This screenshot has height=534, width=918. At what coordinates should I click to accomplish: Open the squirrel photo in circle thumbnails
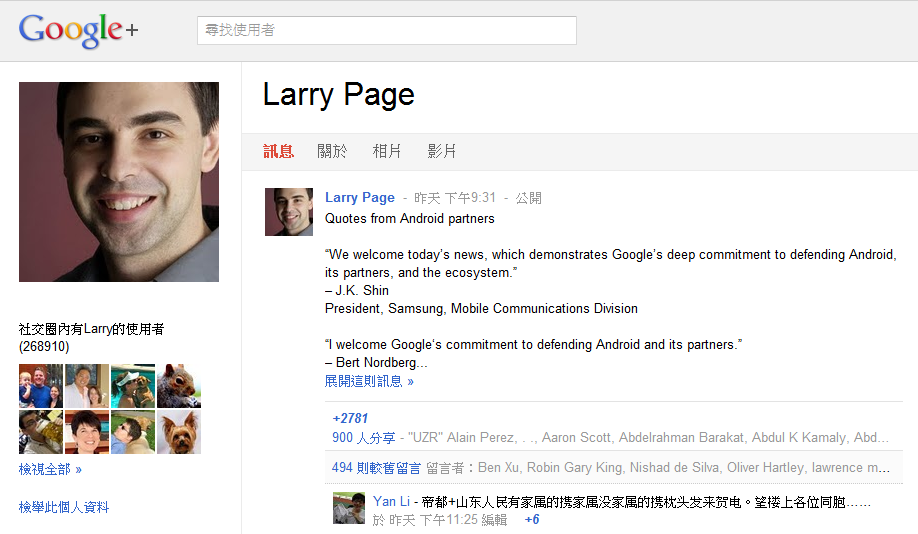pyautogui.click(x=179, y=386)
